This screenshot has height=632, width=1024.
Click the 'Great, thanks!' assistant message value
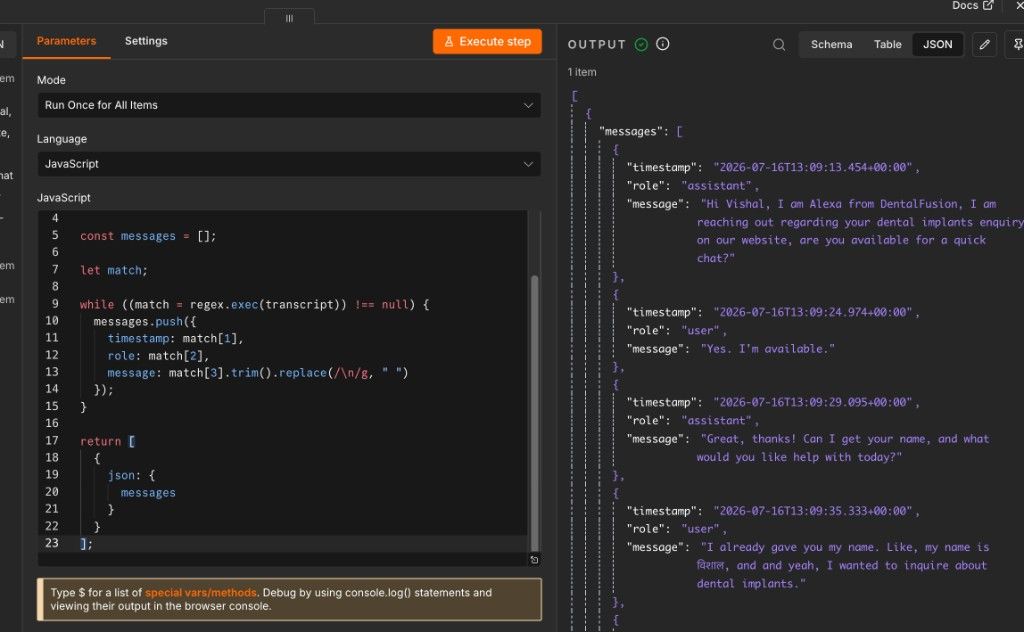click(844, 448)
